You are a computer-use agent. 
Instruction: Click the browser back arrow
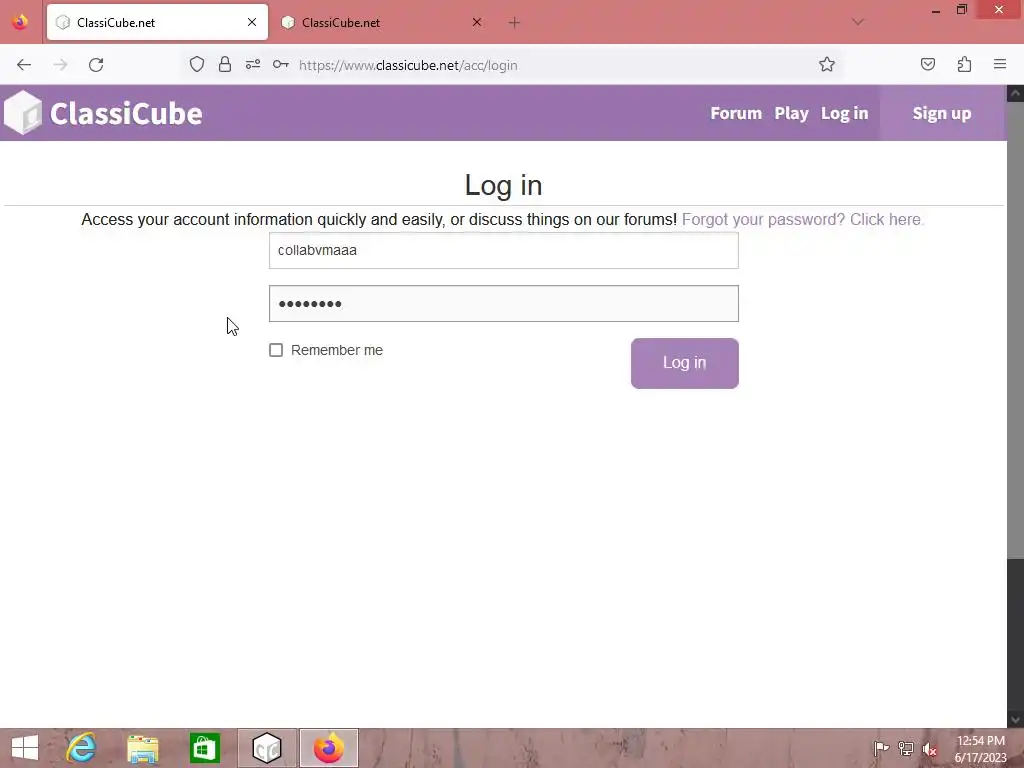[x=24, y=65]
